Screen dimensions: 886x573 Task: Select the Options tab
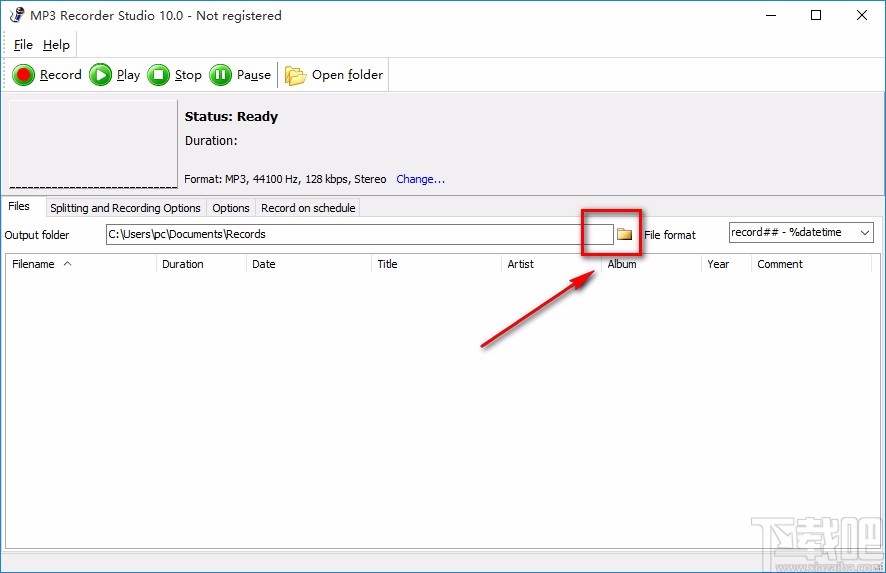click(231, 208)
